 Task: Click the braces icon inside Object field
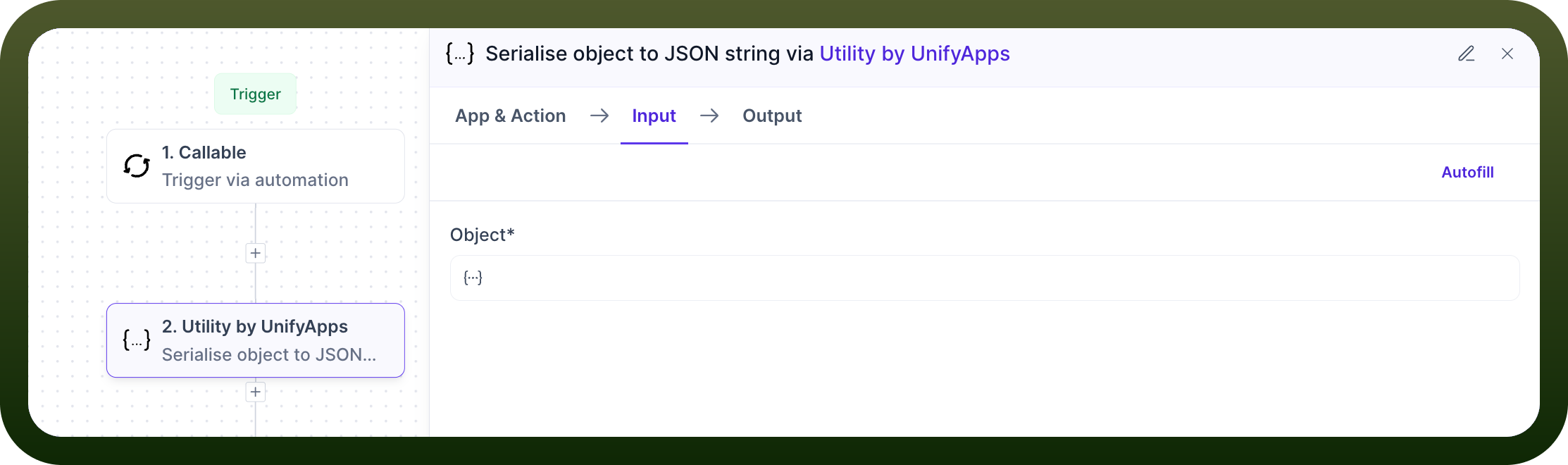pos(473,278)
